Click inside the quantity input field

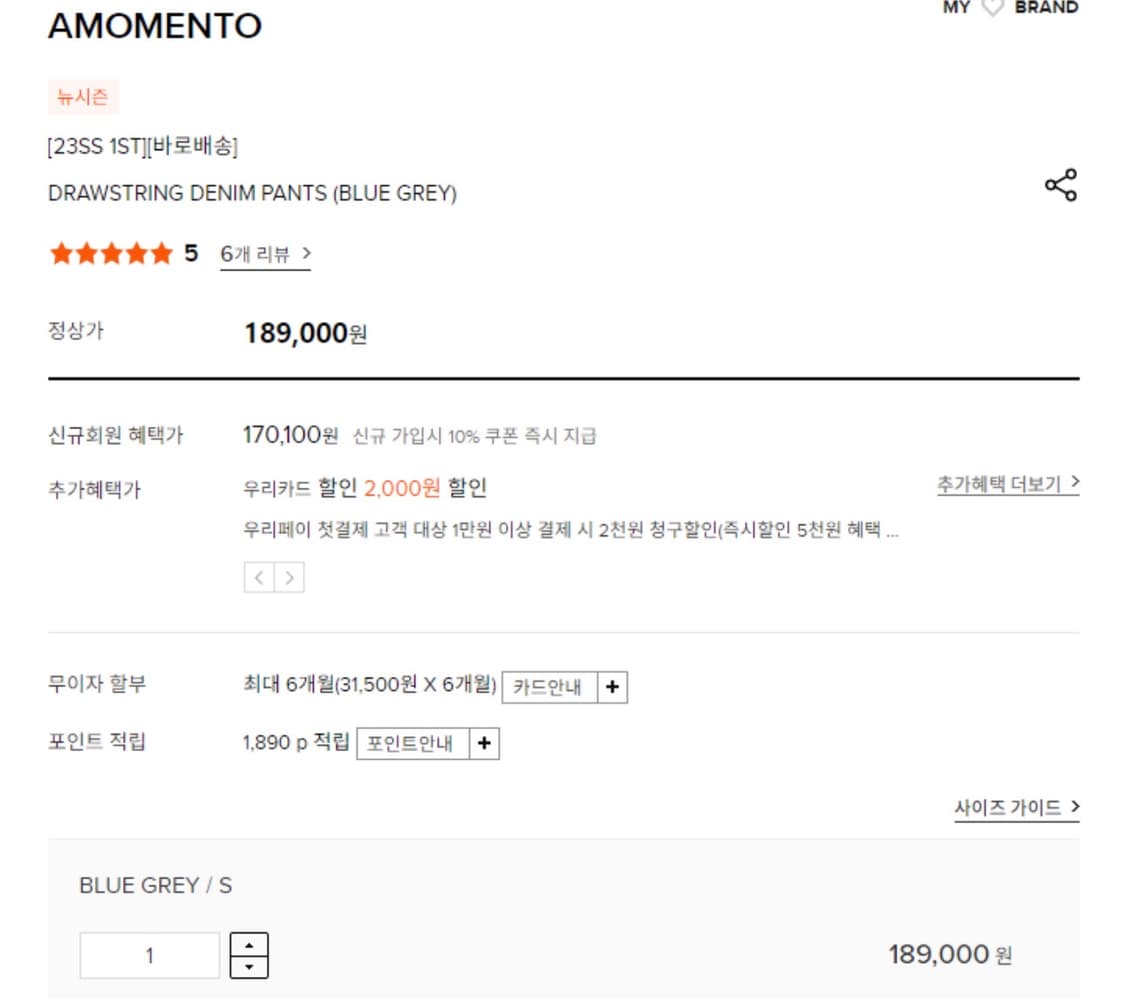click(x=148, y=954)
